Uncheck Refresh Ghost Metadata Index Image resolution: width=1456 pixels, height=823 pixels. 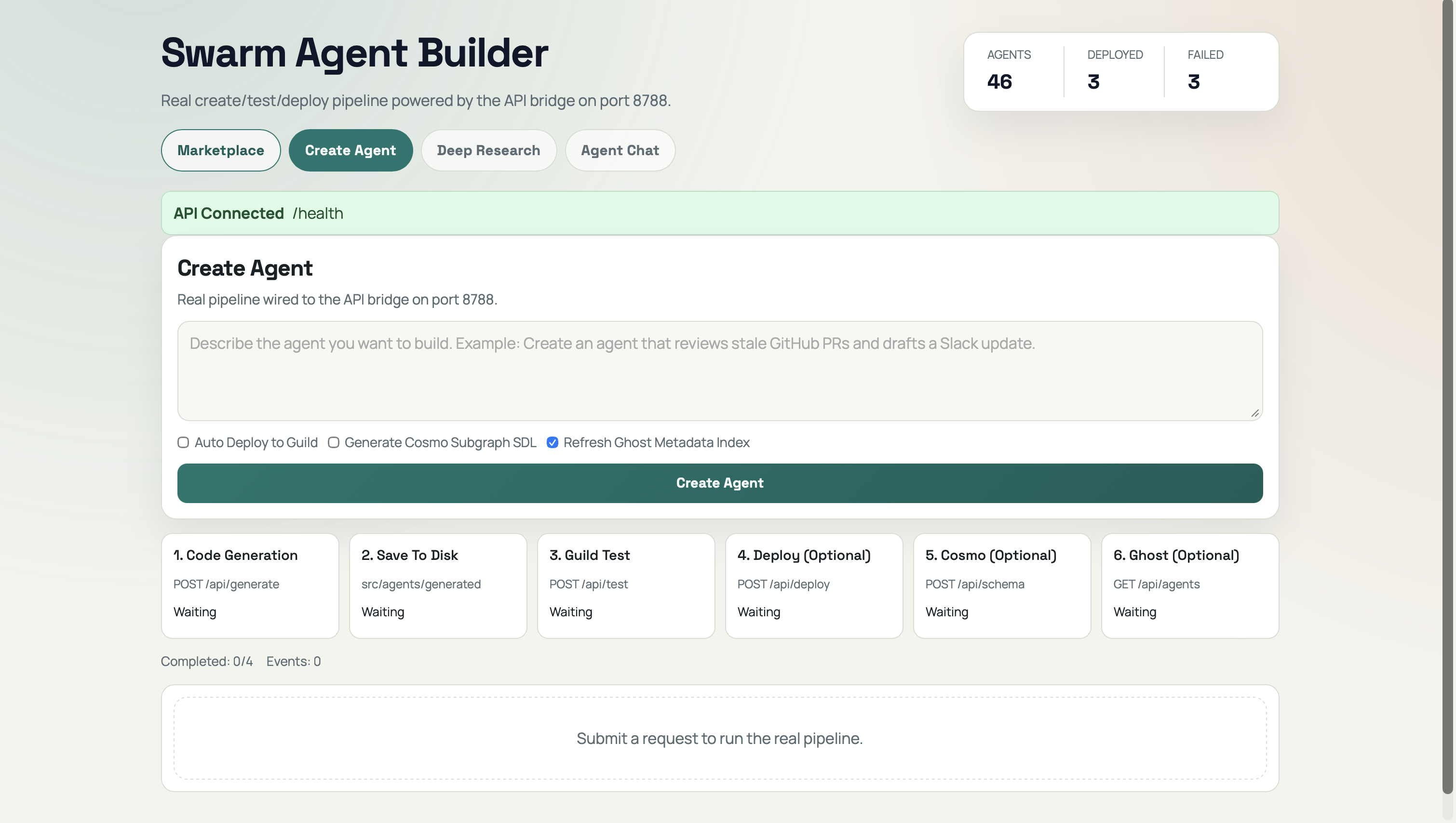553,443
